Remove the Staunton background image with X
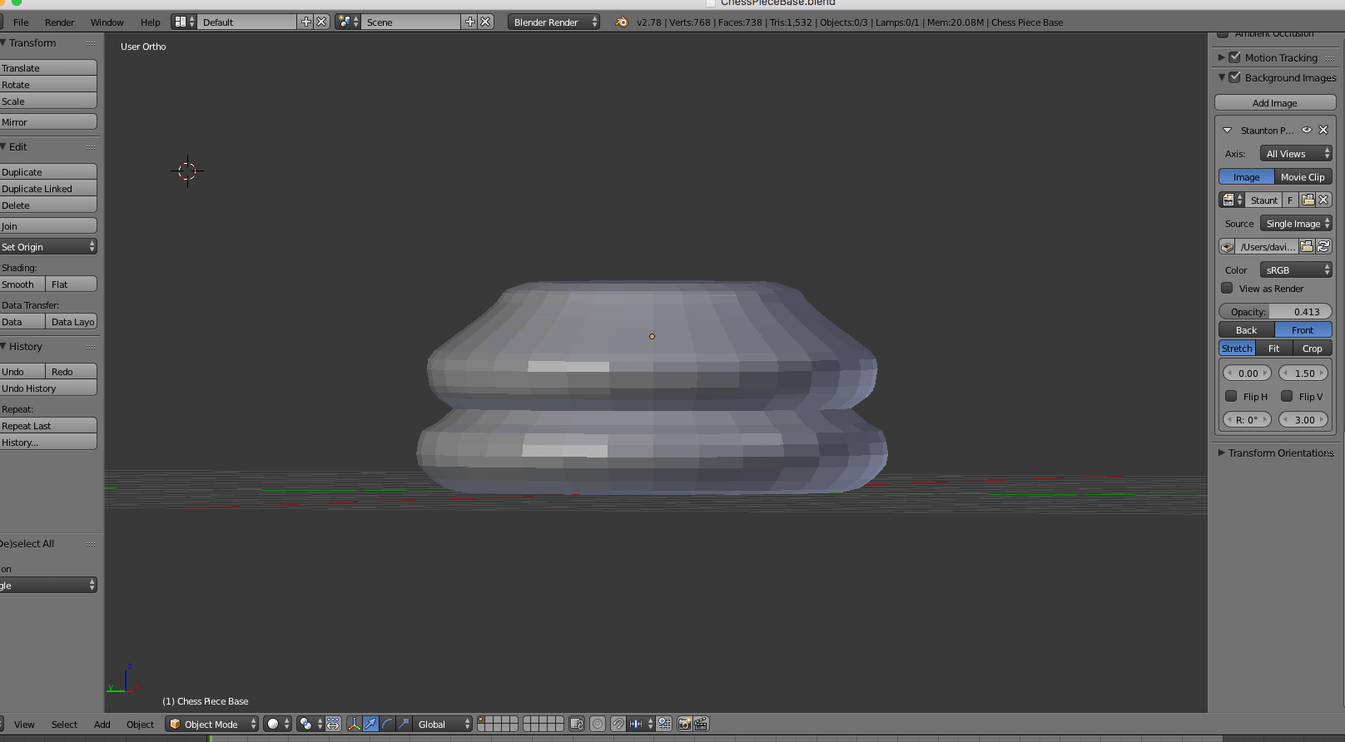 click(1323, 130)
